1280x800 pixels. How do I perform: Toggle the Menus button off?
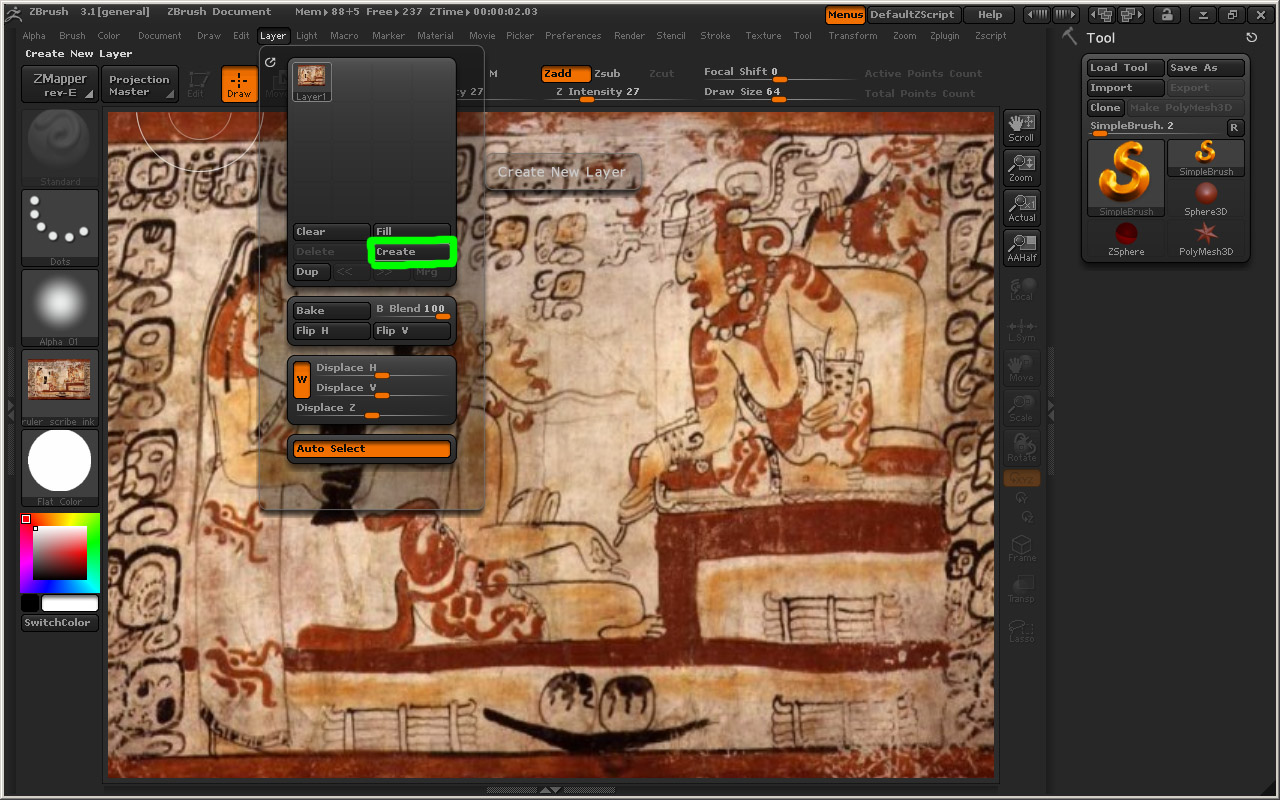[845, 14]
